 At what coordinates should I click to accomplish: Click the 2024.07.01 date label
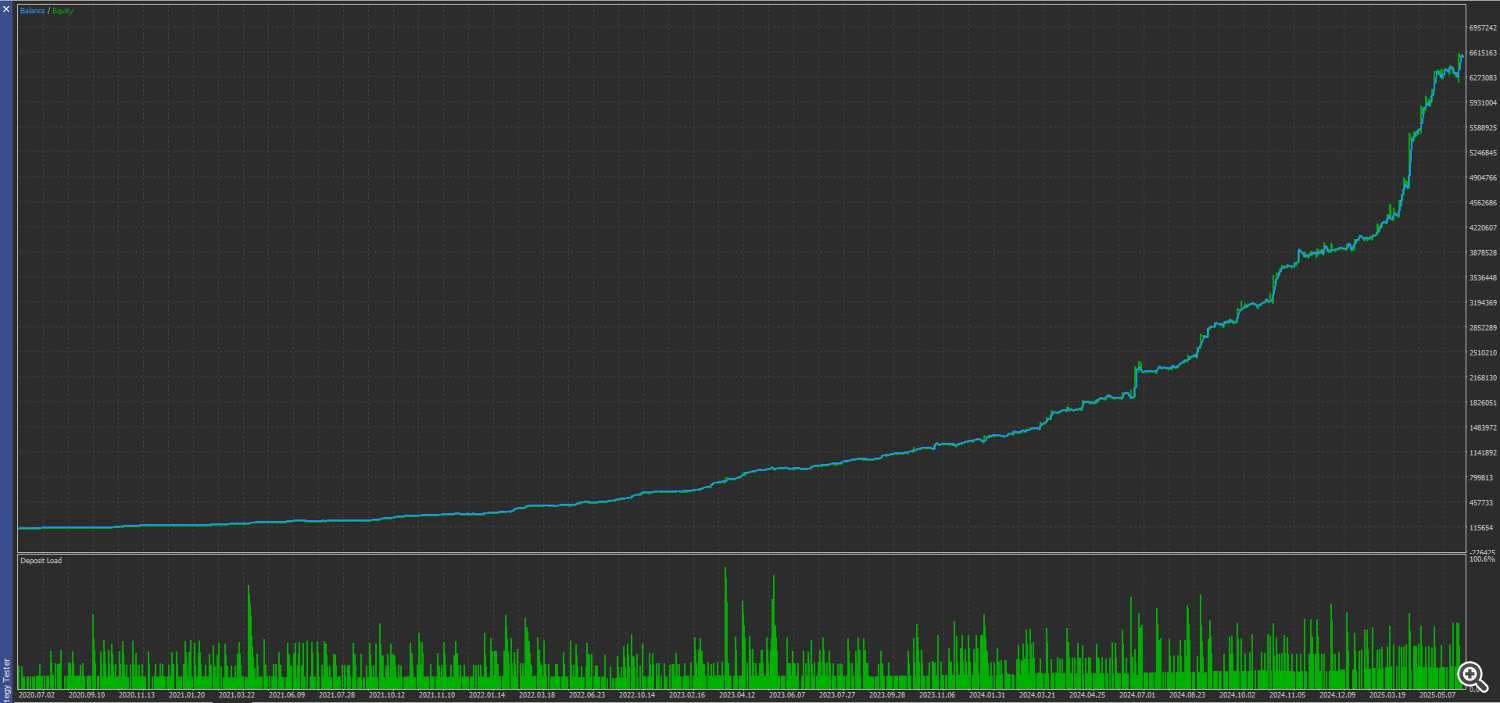[1136, 694]
